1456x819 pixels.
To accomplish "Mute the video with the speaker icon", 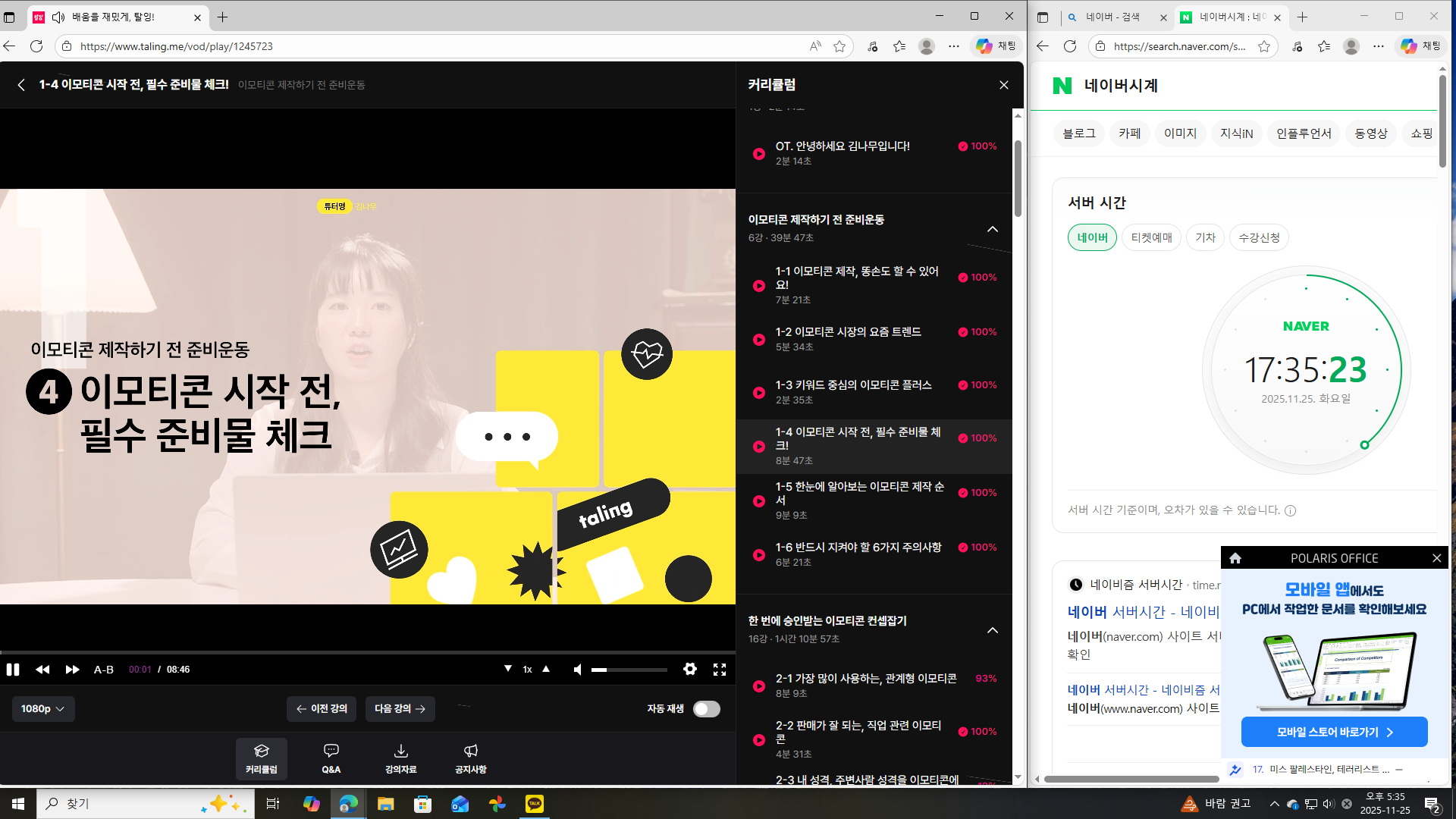I will point(578,670).
